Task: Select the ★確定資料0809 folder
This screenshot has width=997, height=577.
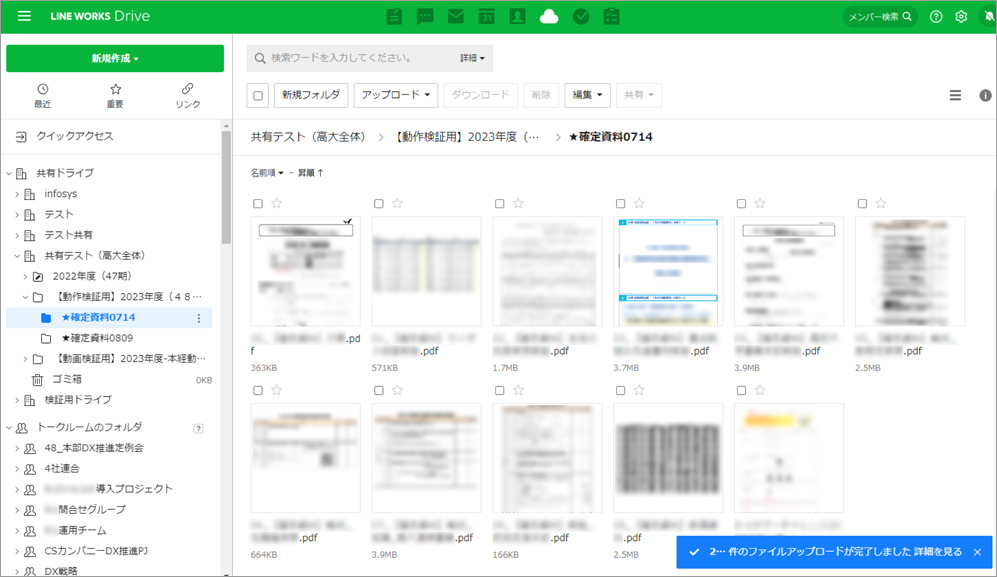Action: [x=101, y=338]
